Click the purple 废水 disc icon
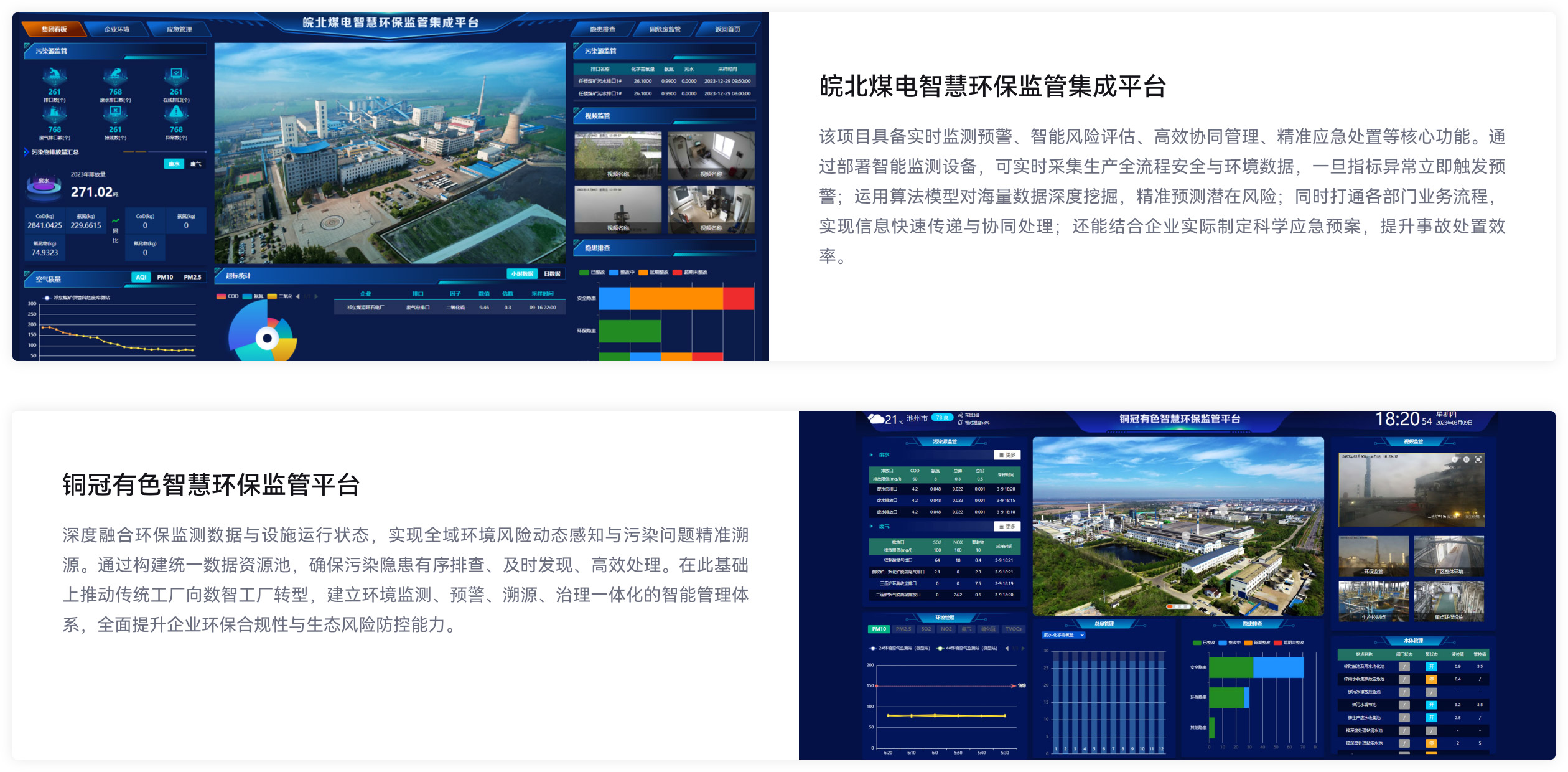This screenshot has width=1568, height=772. [x=44, y=185]
